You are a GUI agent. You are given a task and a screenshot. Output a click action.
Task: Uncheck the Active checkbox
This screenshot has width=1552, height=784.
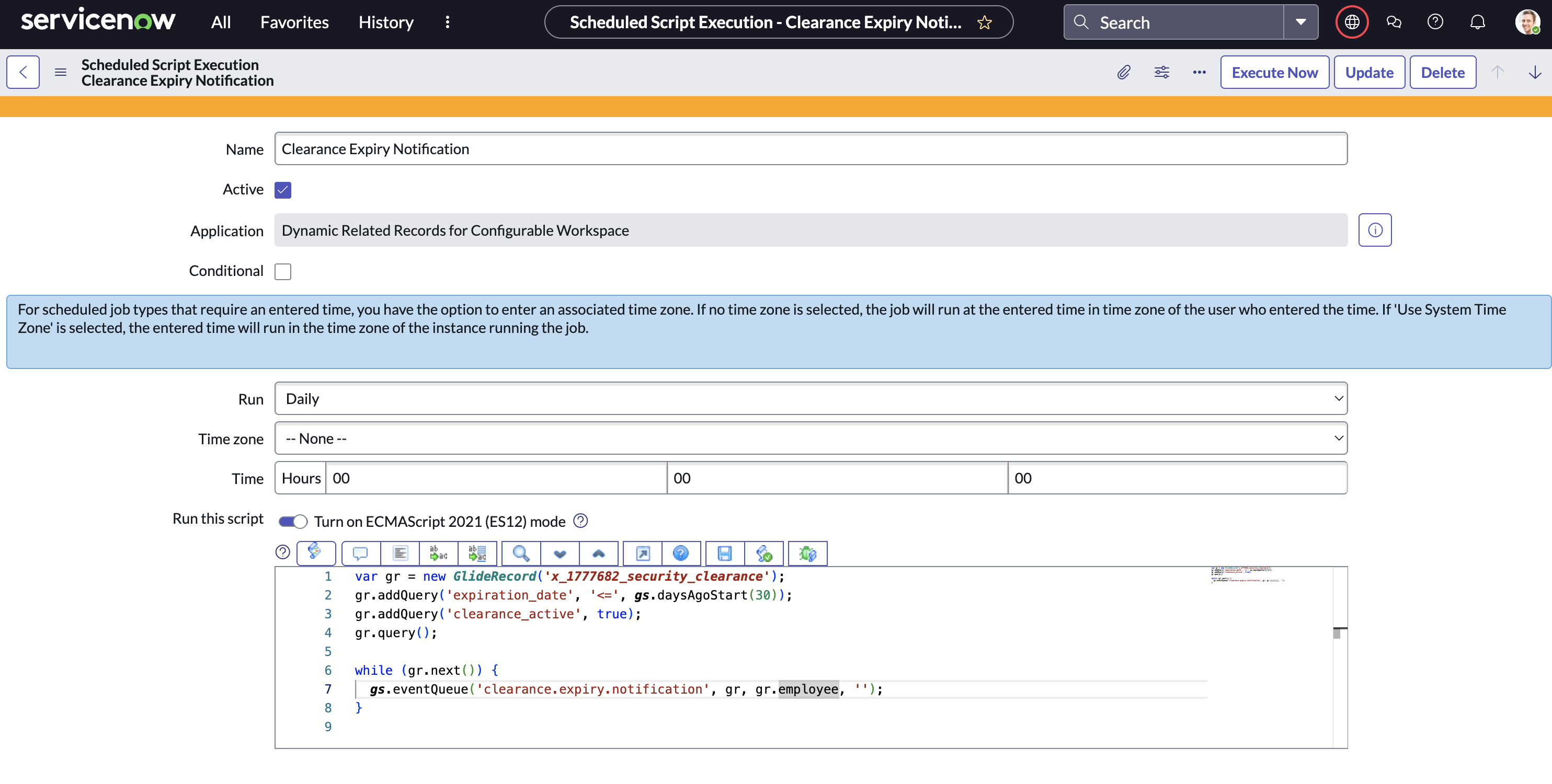[x=282, y=189]
